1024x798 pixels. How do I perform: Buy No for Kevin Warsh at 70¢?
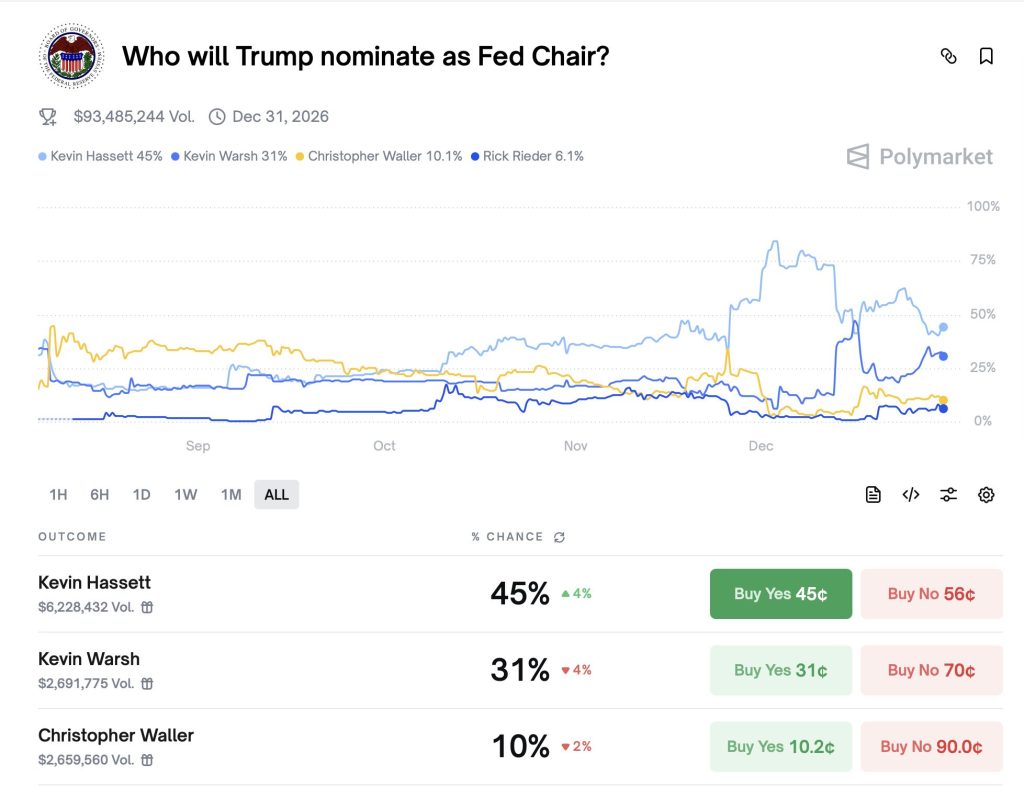931,670
